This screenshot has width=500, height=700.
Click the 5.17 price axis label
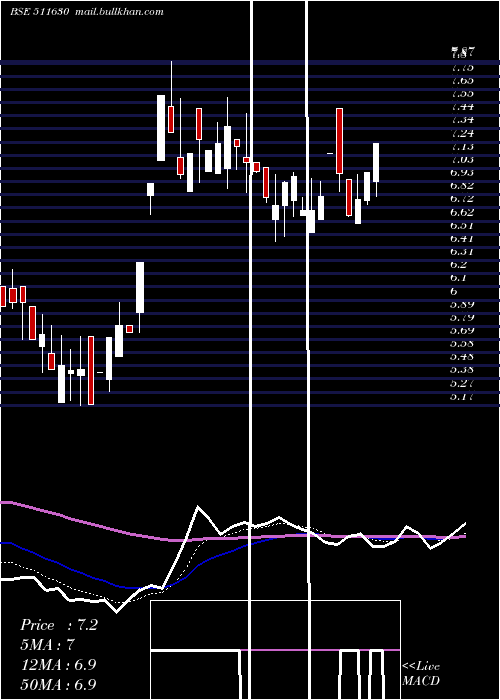coord(462,396)
